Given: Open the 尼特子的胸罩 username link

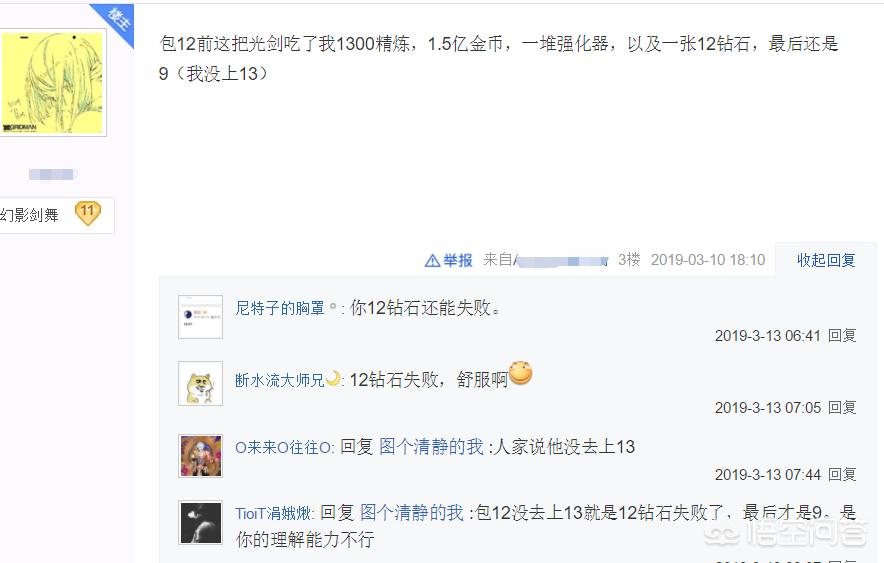Looking at the screenshot, I should 280,308.
